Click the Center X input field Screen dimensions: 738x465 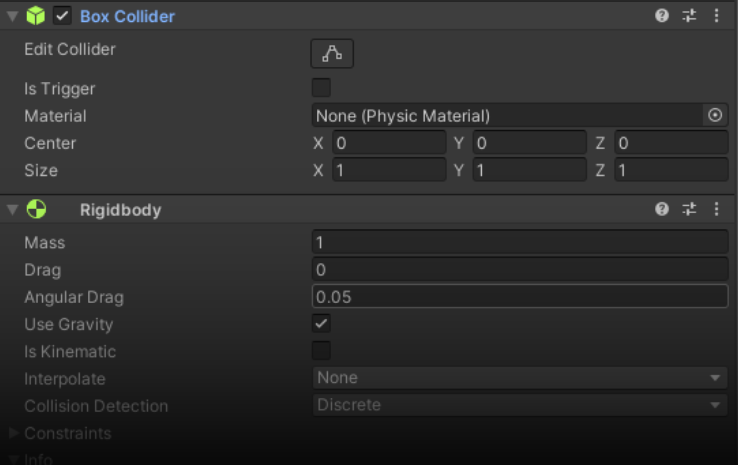click(389, 143)
